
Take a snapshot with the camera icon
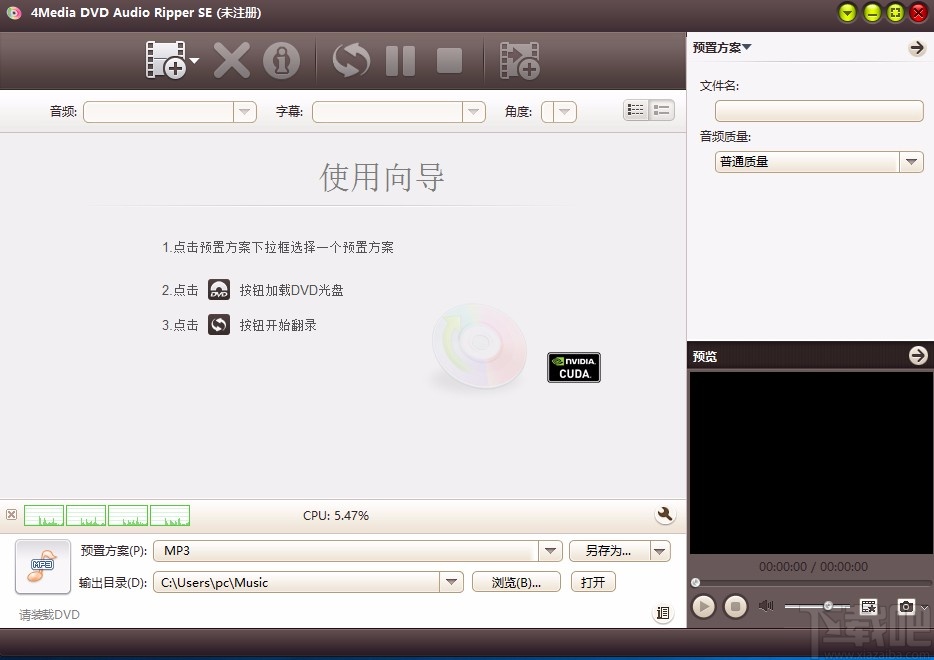(906, 606)
